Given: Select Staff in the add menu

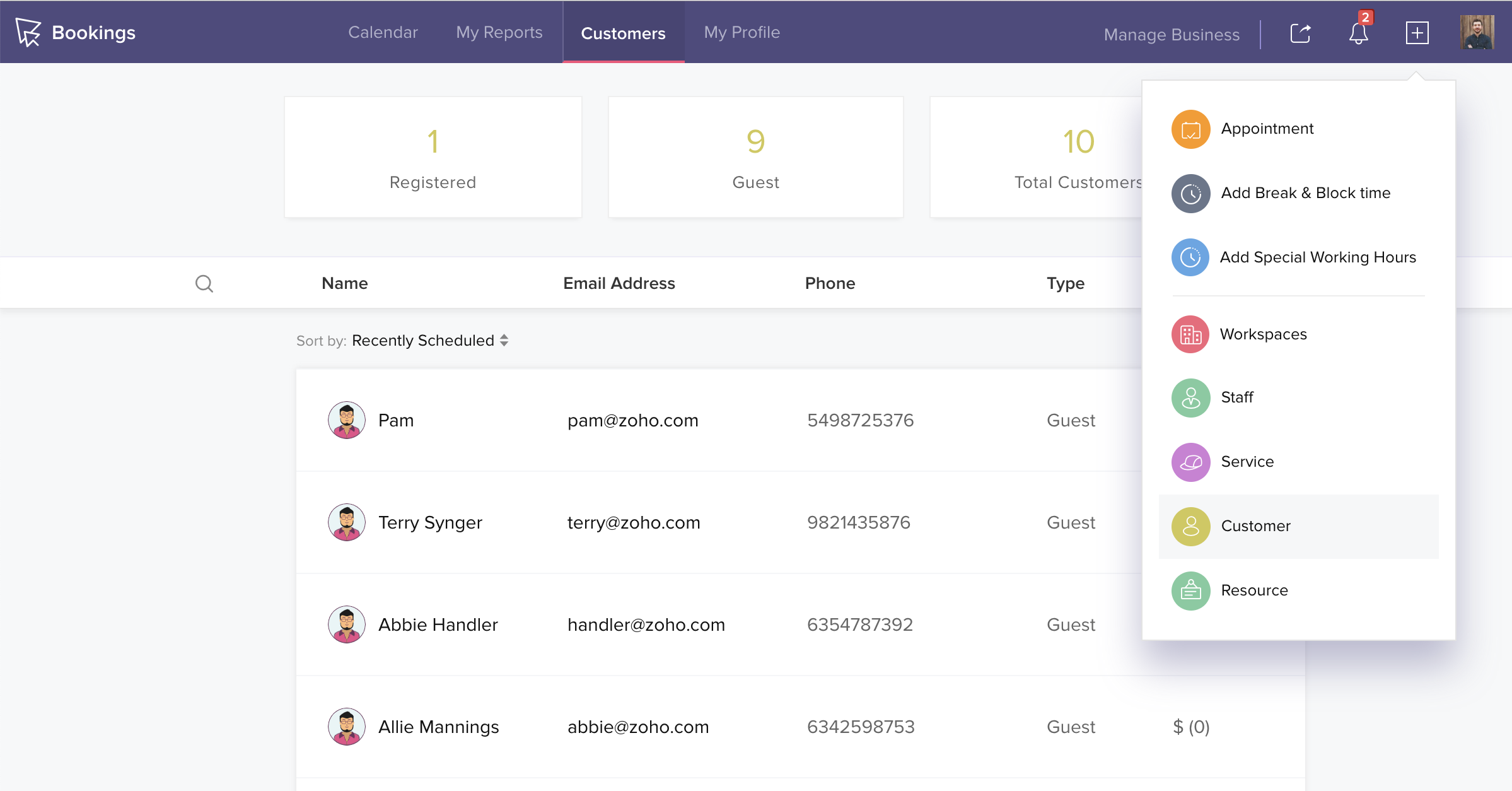Looking at the screenshot, I should (x=1236, y=397).
